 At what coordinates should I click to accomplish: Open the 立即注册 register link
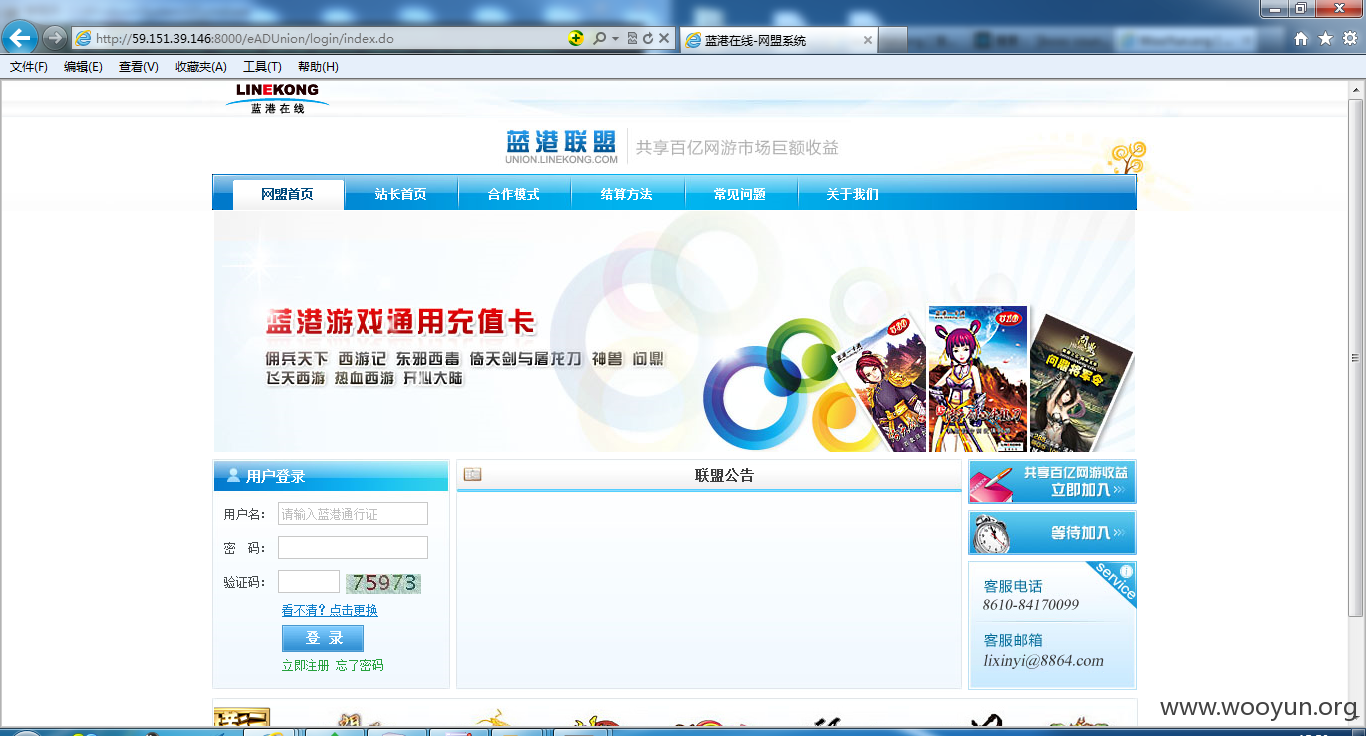(x=305, y=665)
